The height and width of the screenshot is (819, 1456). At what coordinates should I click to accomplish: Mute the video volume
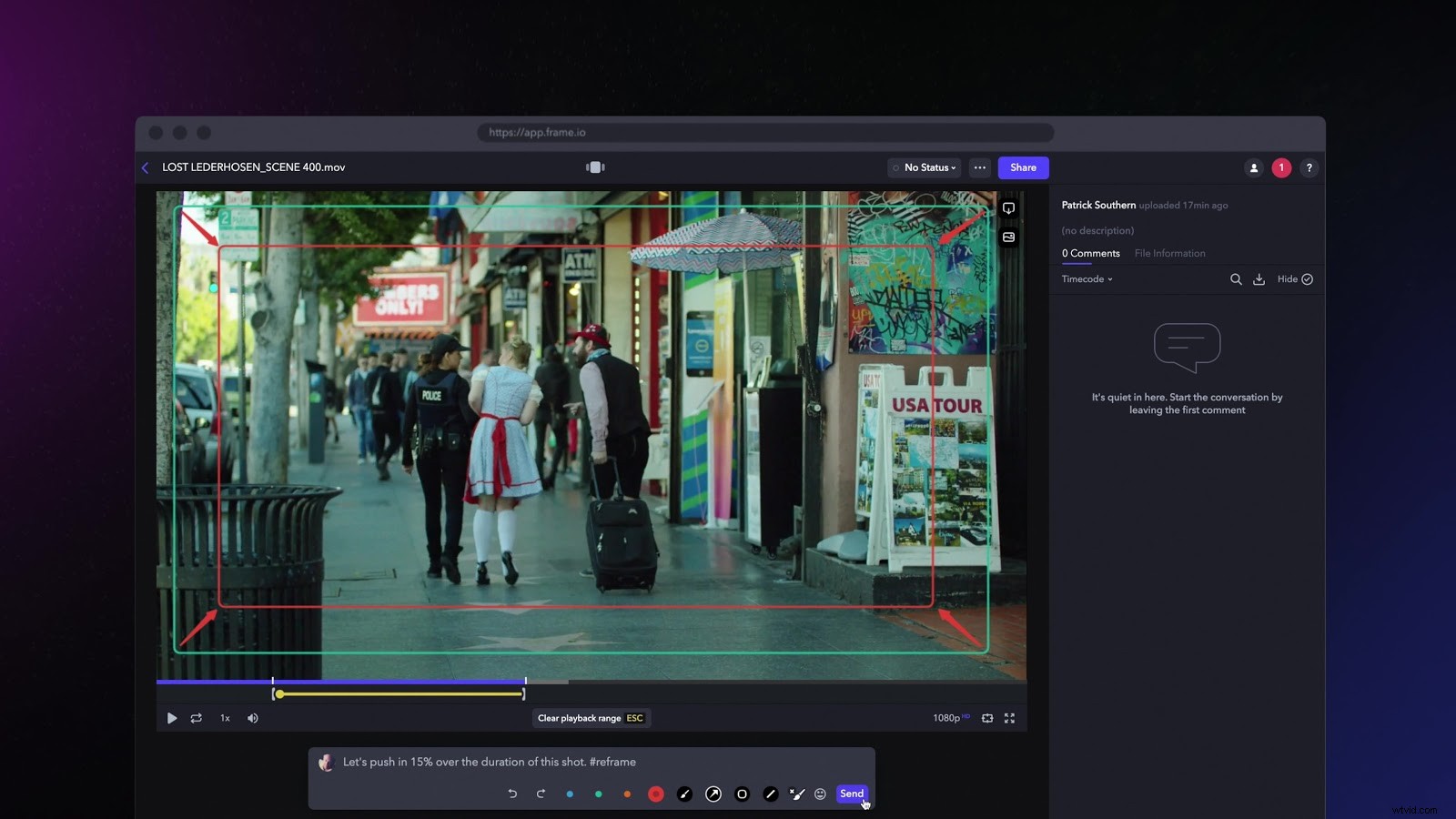[x=253, y=718]
